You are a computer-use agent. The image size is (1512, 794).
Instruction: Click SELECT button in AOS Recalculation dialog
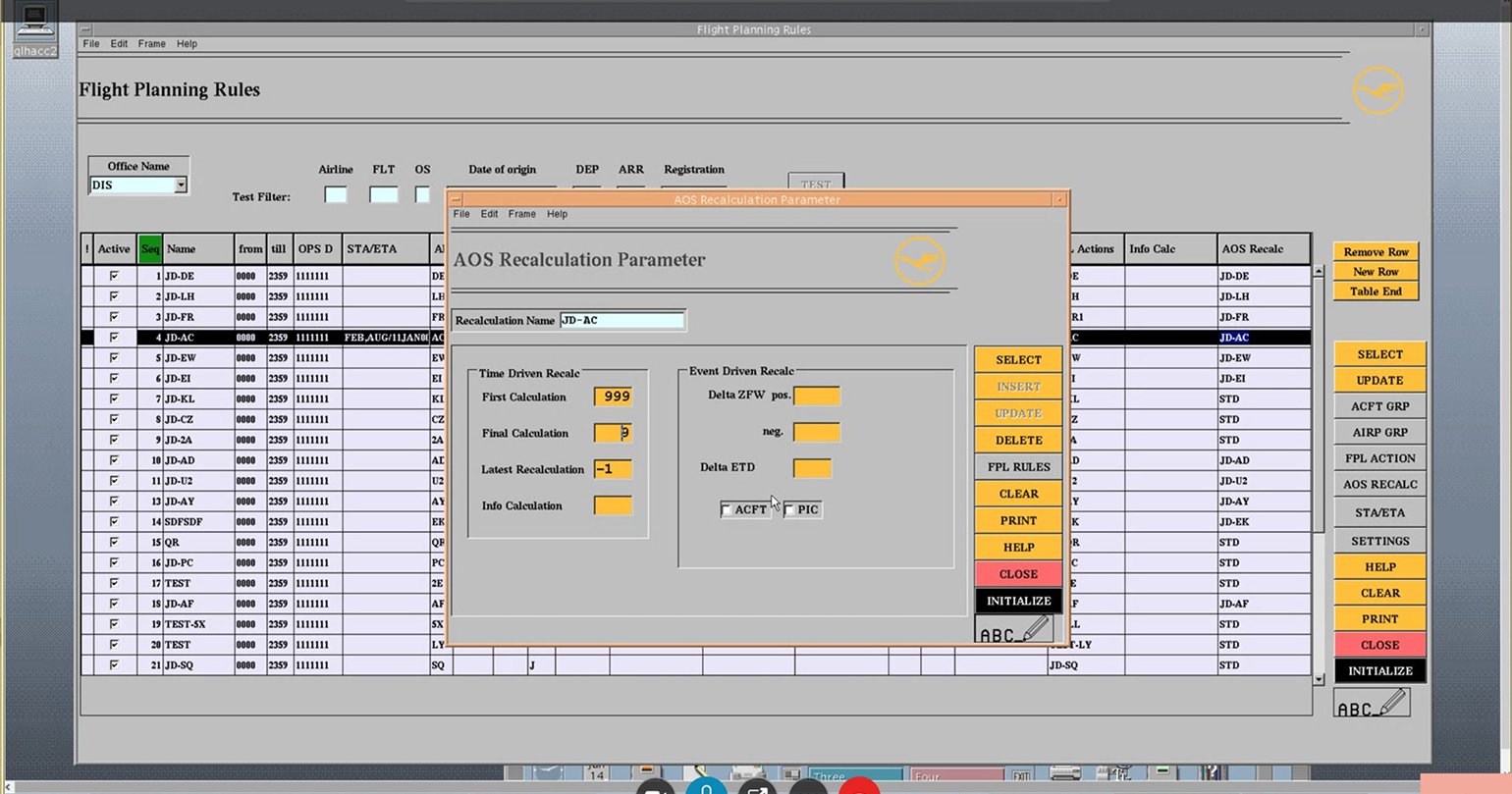pyautogui.click(x=1018, y=360)
